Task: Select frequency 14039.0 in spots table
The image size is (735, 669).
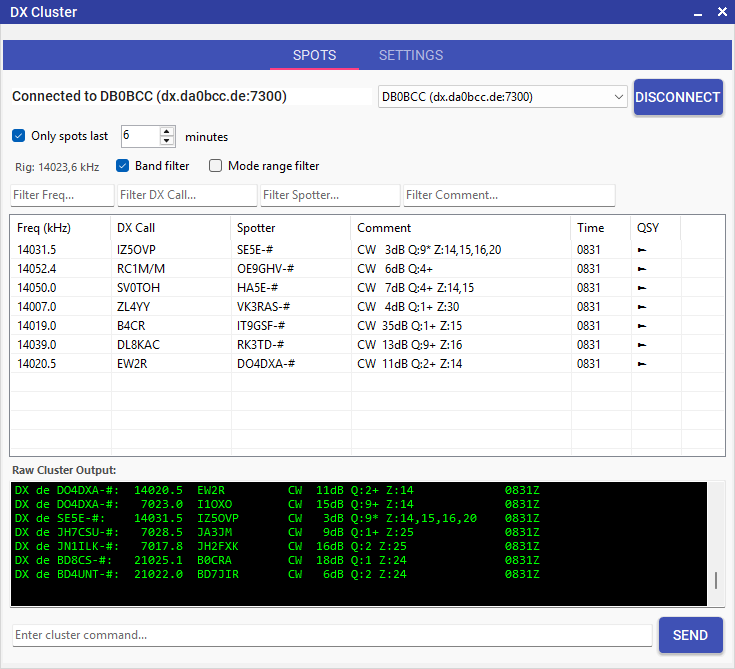Action: [37, 345]
